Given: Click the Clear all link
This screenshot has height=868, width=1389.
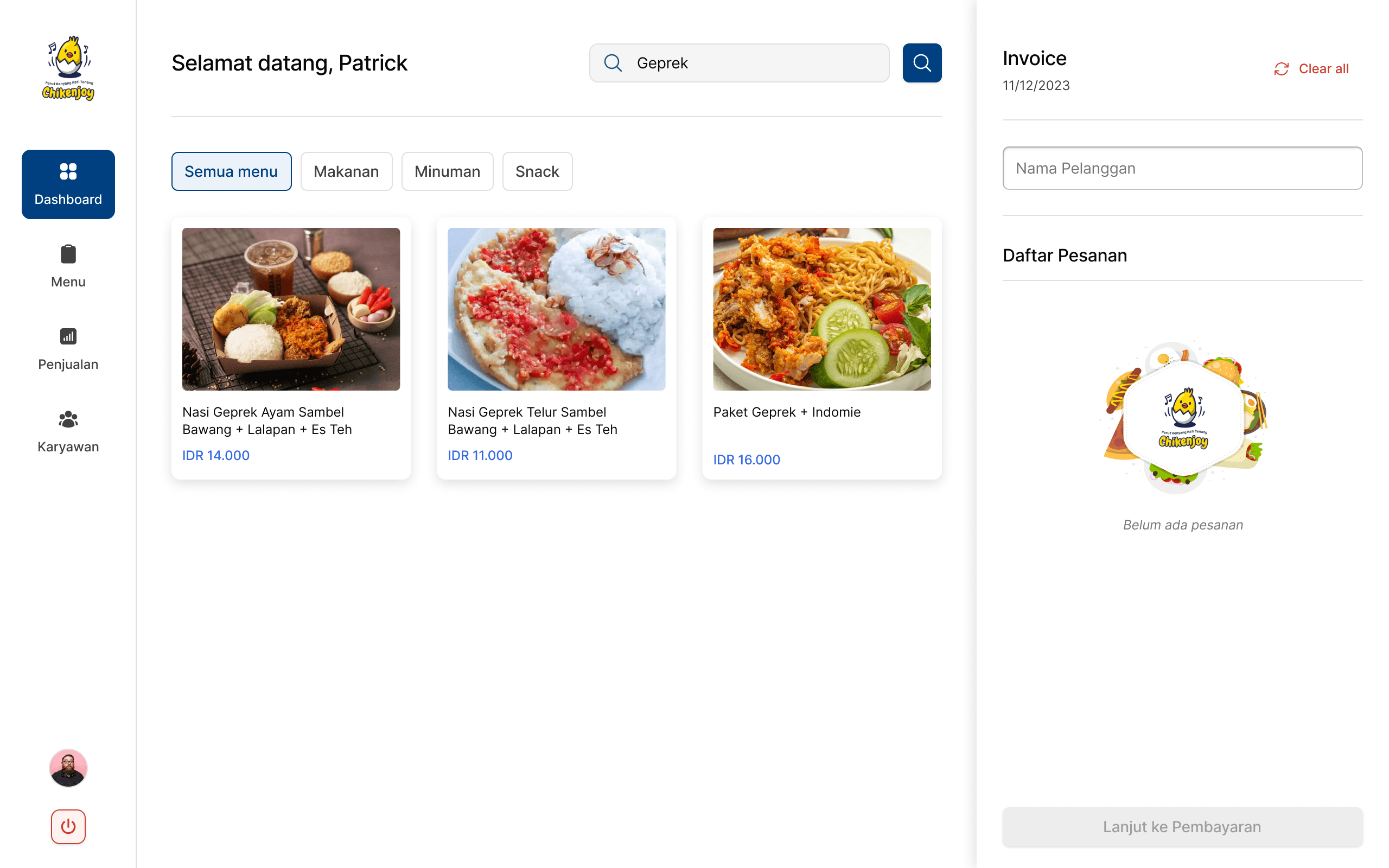Looking at the screenshot, I should pyautogui.click(x=1323, y=69).
